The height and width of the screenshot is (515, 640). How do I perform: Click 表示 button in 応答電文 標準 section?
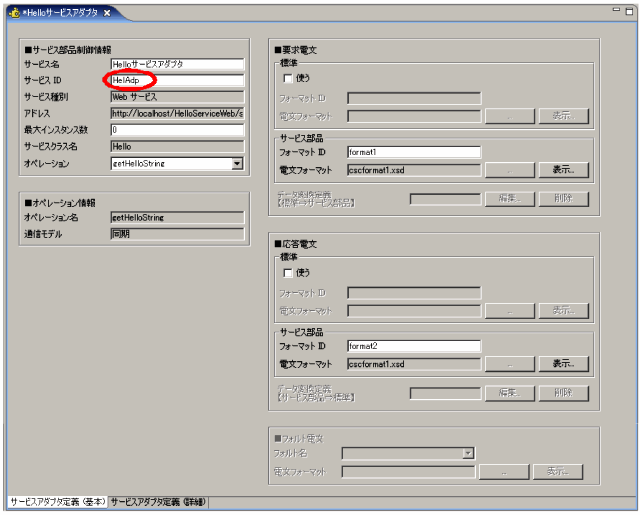point(563,311)
